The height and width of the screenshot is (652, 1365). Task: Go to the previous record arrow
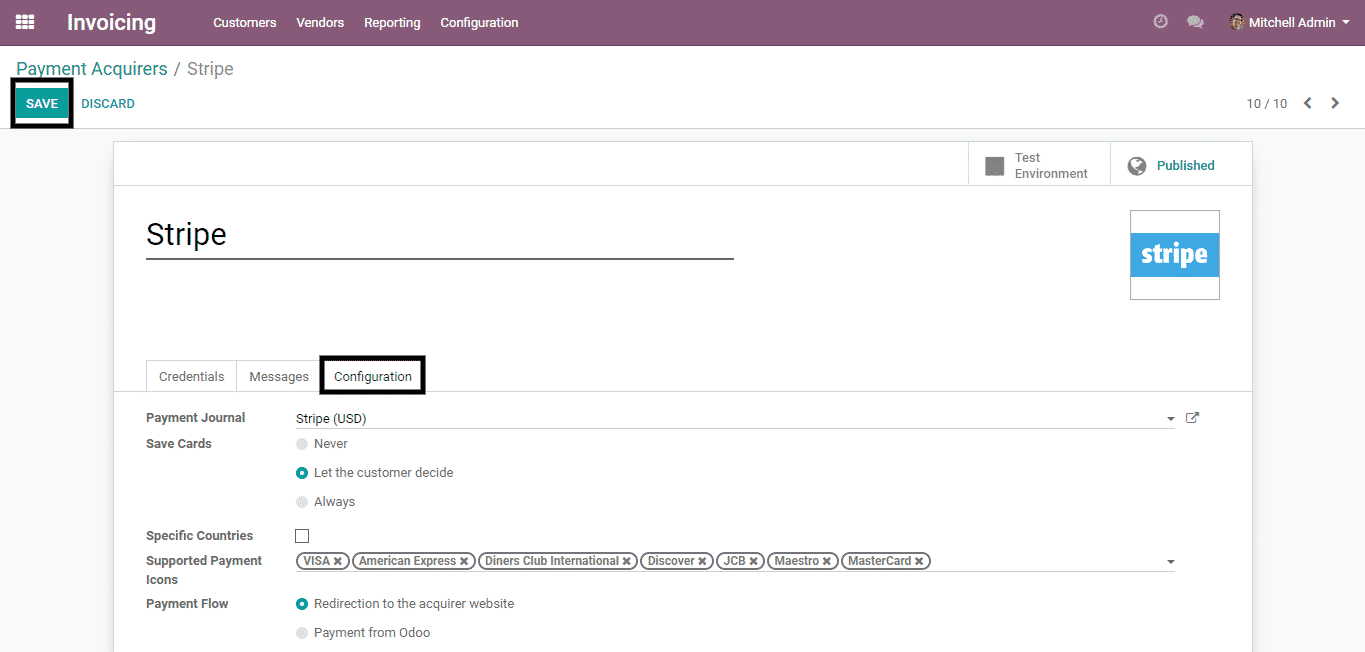(1307, 103)
